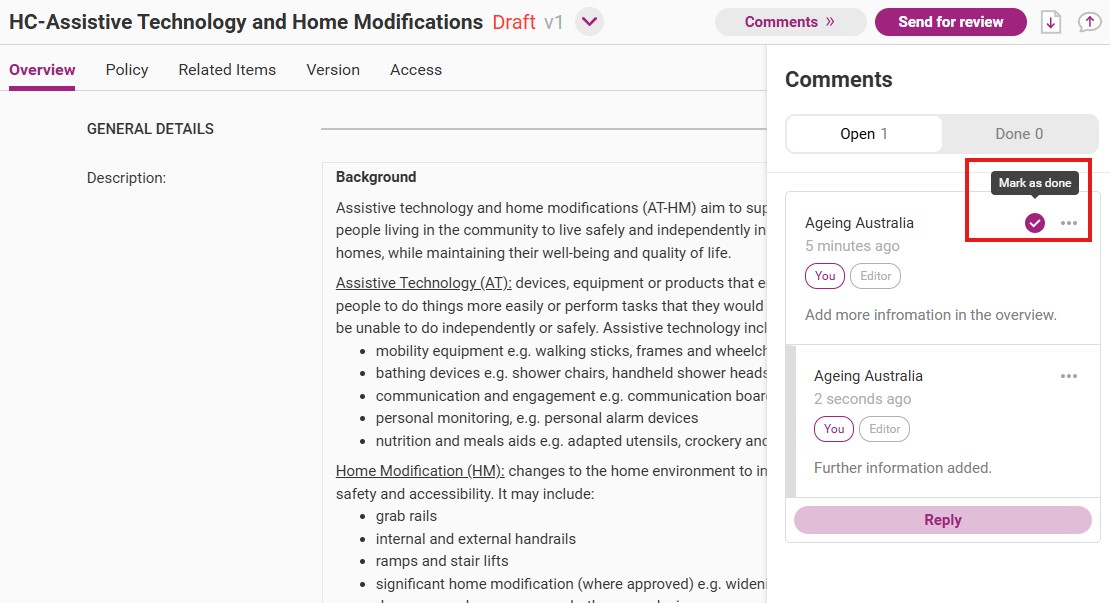Screen dimensions: 1110x603
Task: Reply to the comment thread
Action: [943, 520]
